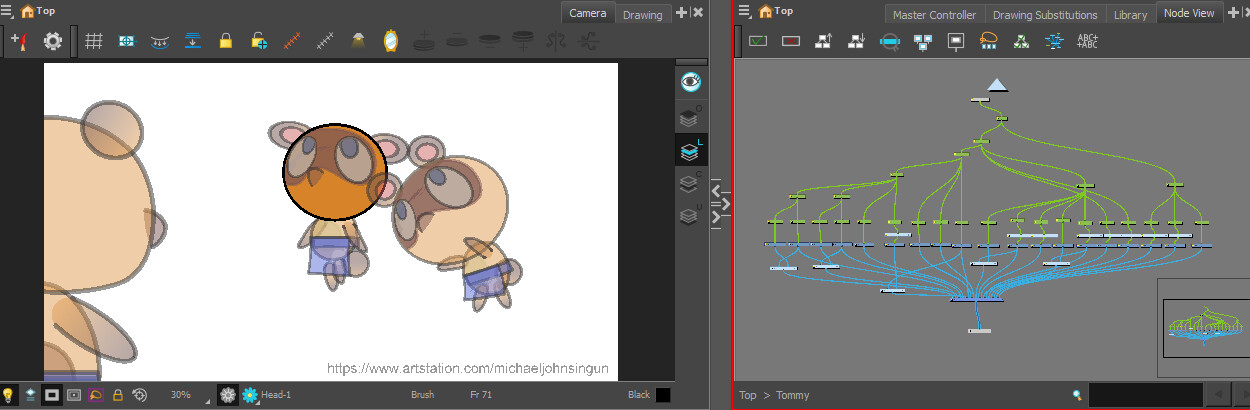Screen dimensions: 1250x410
Task: Switch to the Library tab
Action: [x=1130, y=15]
